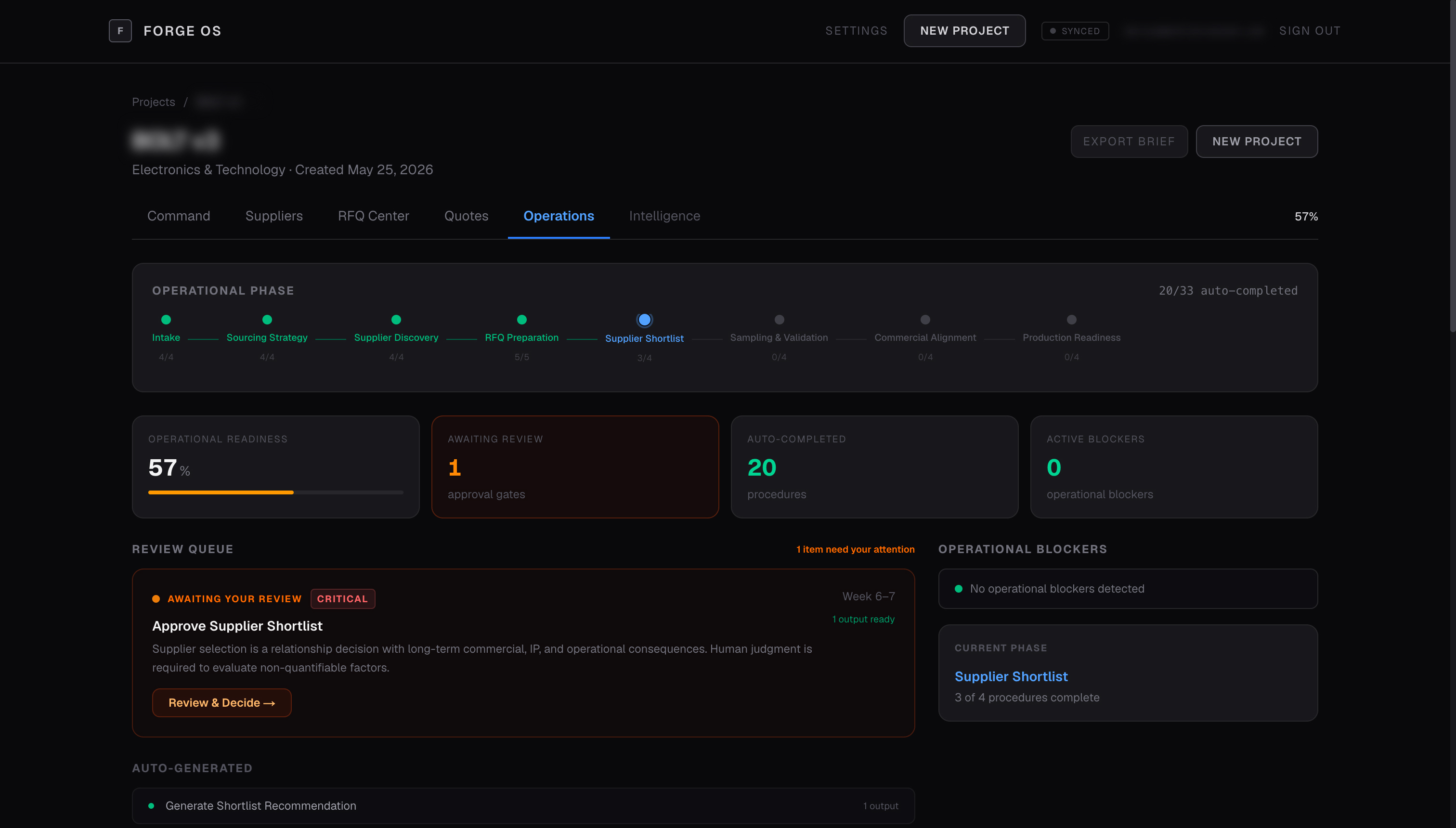Image resolution: width=1456 pixels, height=828 pixels.
Task: Open the Awaiting Review card
Action: [x=575, y=467]
